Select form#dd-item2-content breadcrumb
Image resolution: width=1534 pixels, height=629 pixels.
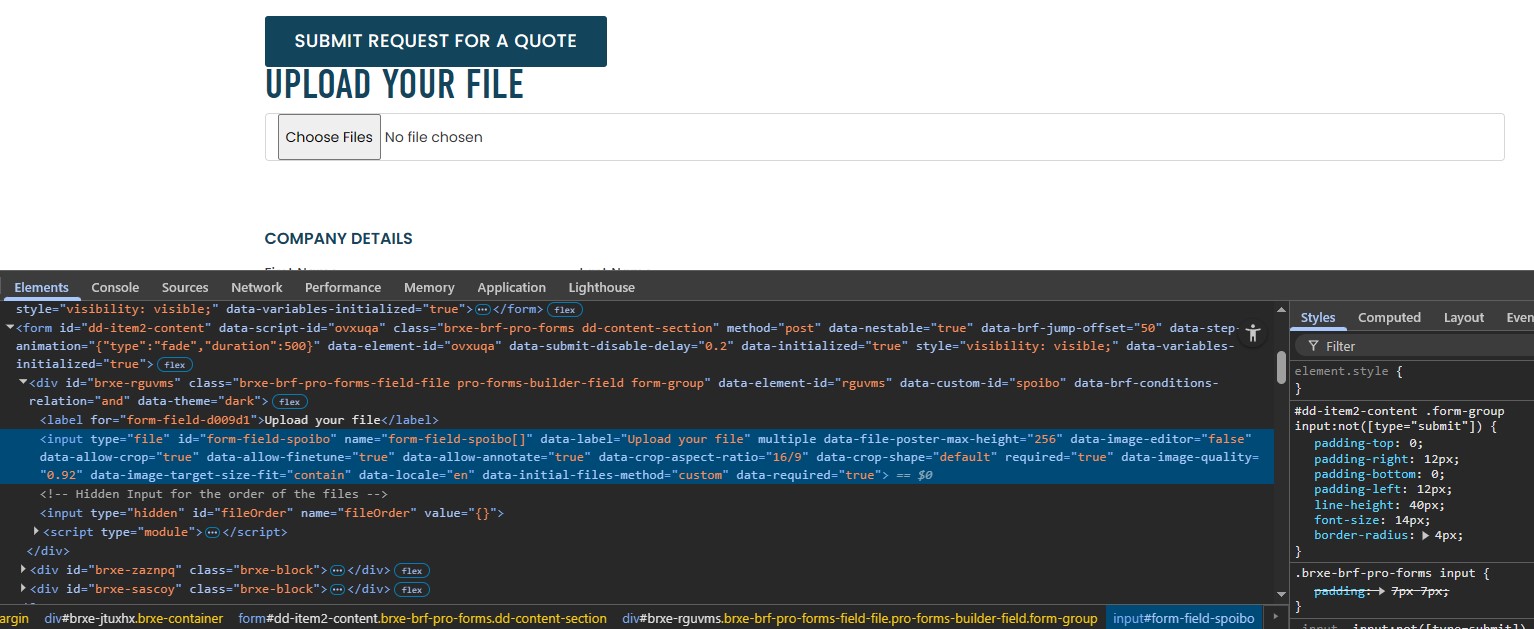pos(422,618)
